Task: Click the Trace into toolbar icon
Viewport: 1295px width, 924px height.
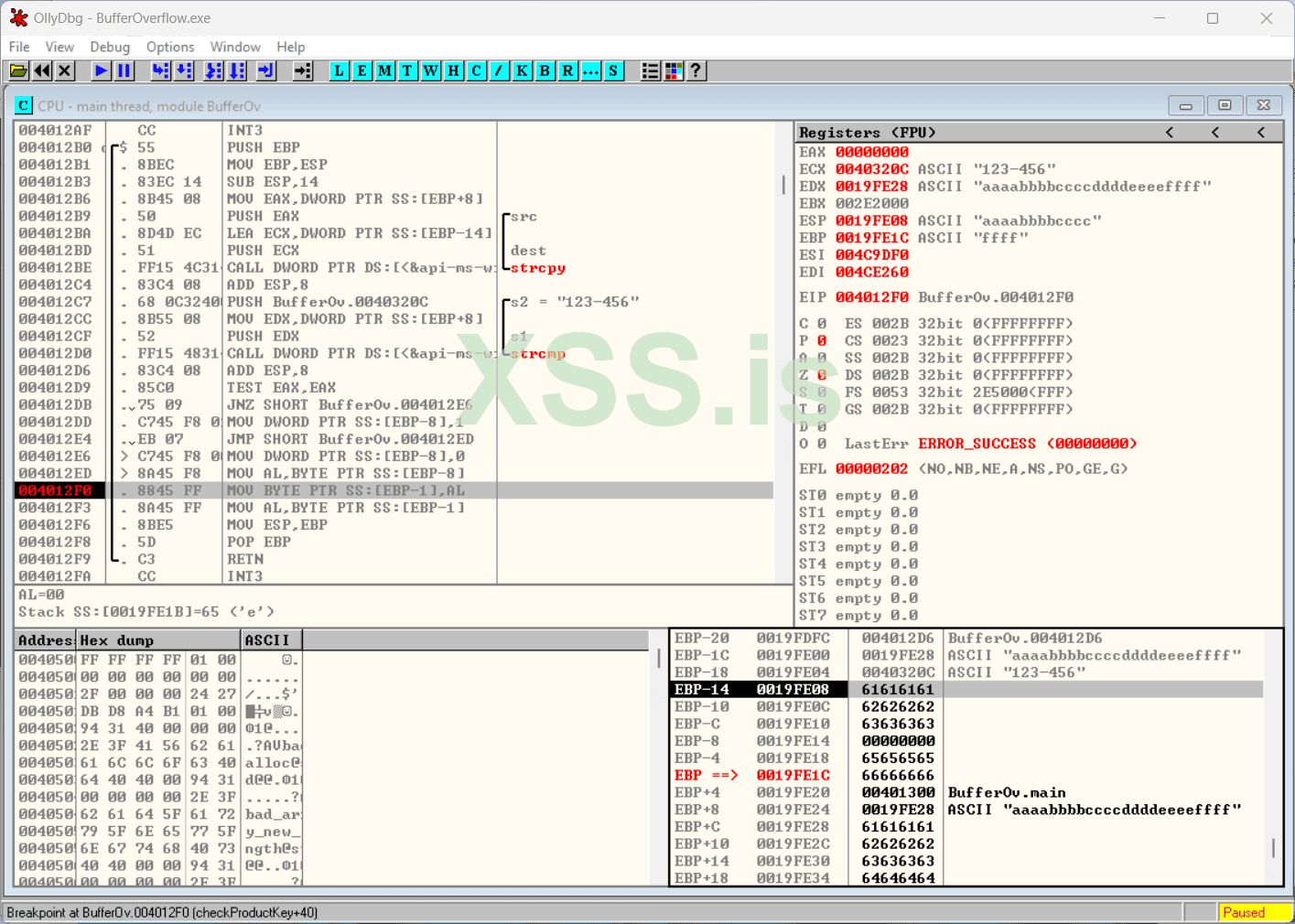Action: [x=214, y=70]
